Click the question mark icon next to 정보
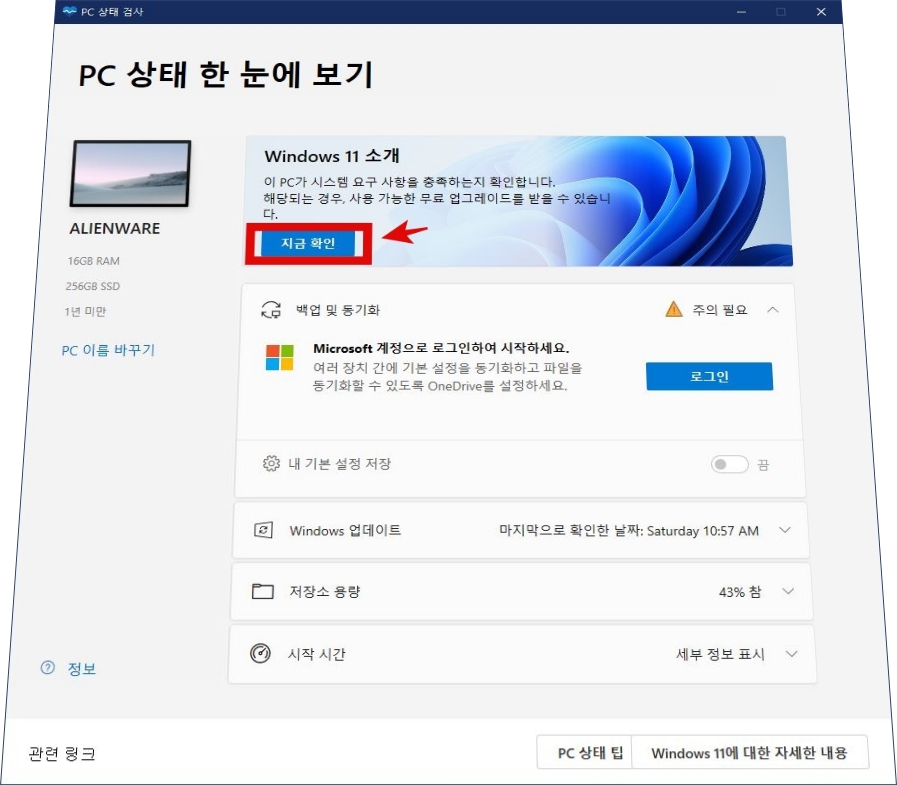 coord(47,667)
